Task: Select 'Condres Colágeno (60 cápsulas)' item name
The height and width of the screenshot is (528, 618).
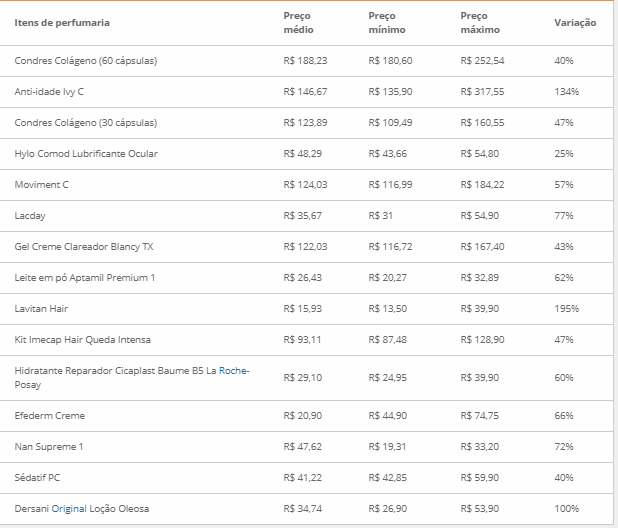Action: 85,61
